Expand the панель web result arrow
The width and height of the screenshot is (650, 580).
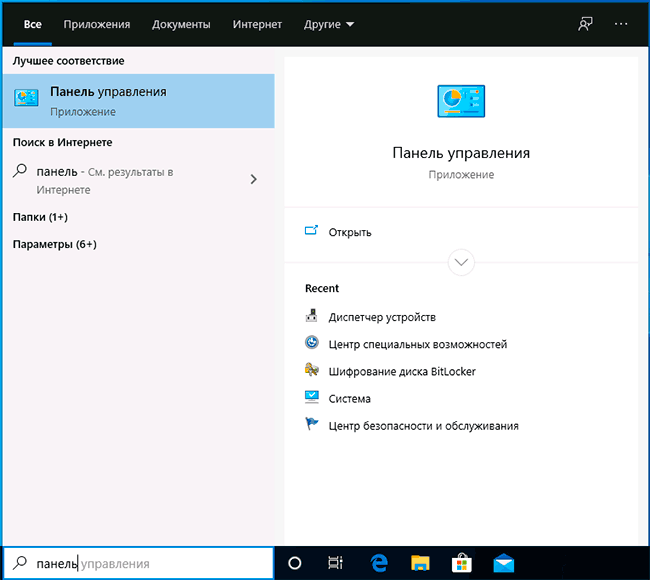(253, 179)
